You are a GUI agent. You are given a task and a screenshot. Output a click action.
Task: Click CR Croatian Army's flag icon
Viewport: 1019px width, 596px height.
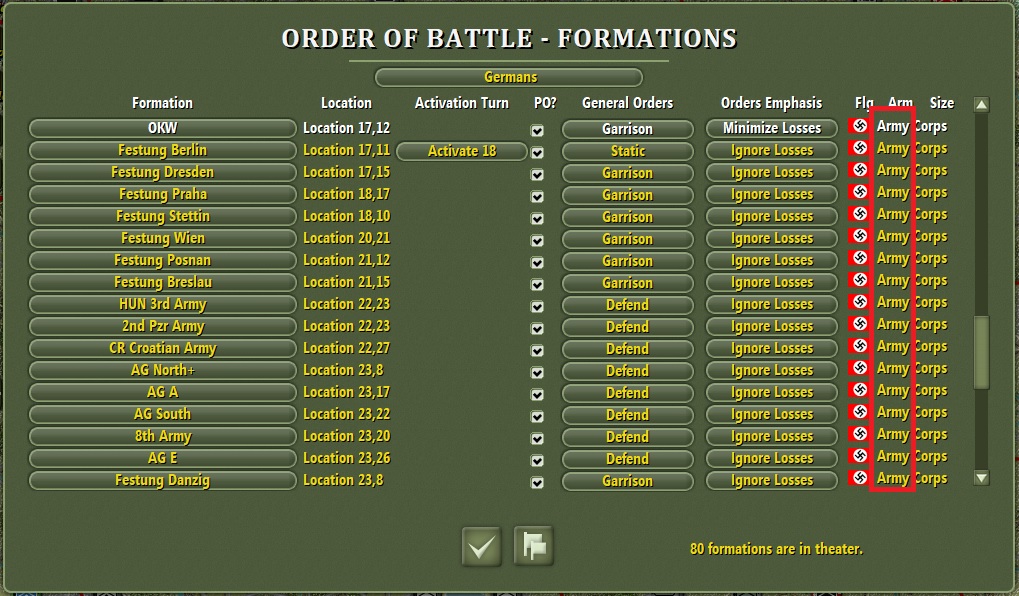pos(858,348)
